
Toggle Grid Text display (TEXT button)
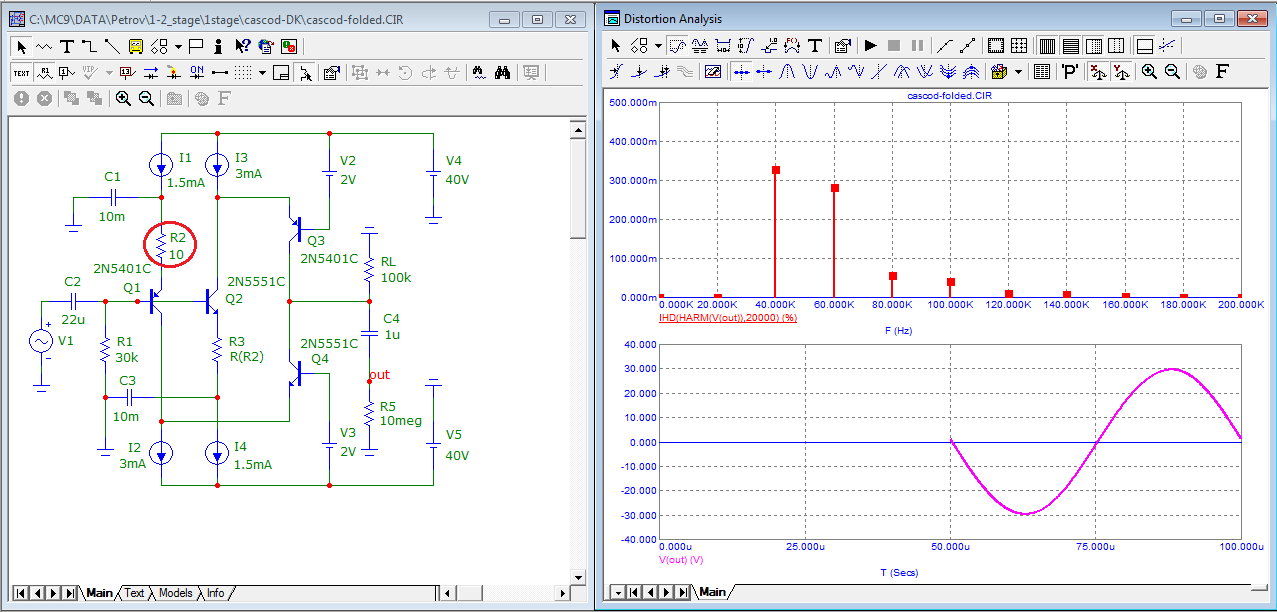(21, 73)
